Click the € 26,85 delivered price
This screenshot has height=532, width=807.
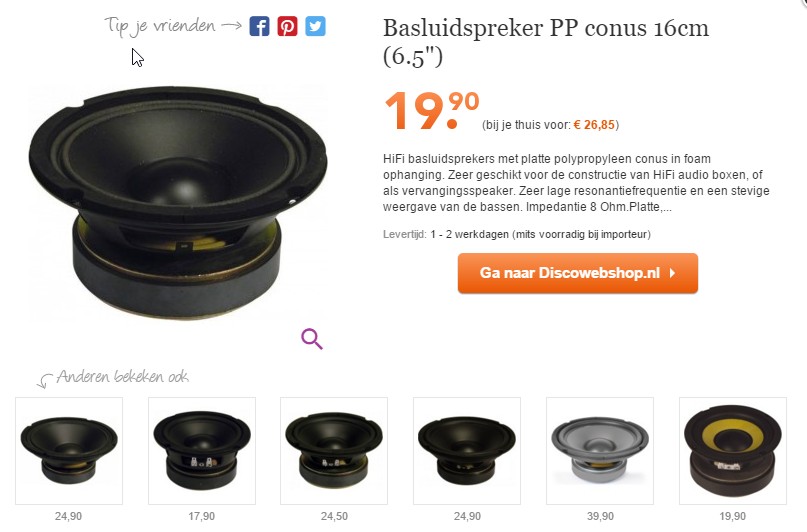[594, 125]
